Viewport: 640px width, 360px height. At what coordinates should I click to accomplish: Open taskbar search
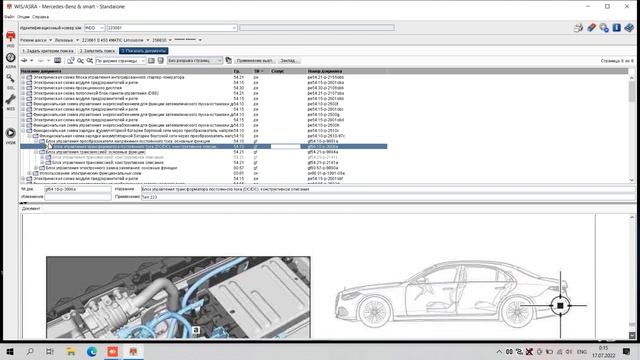click(30, 351)
